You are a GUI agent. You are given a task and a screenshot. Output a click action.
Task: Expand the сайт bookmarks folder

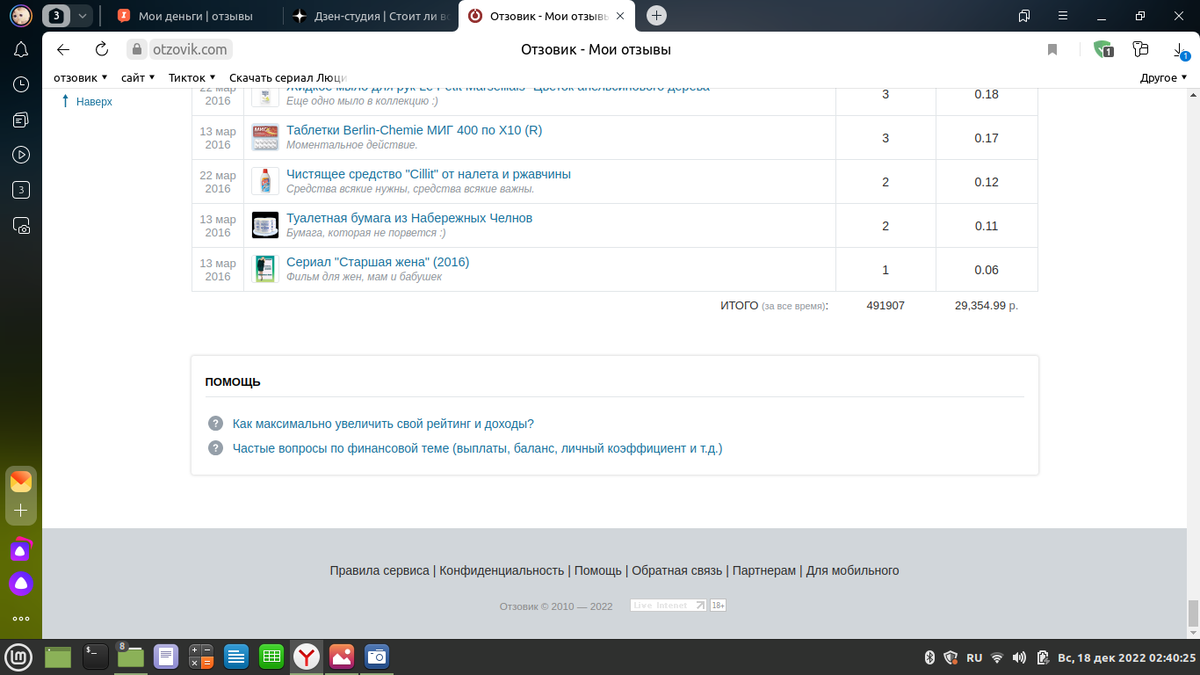138,77
